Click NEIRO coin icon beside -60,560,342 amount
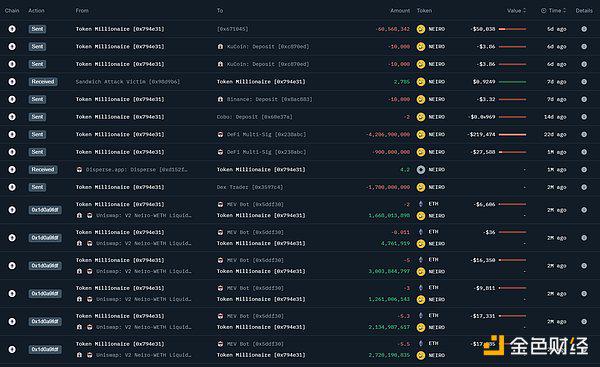Viewport: 600px width, 367px height. click(421, 29)
